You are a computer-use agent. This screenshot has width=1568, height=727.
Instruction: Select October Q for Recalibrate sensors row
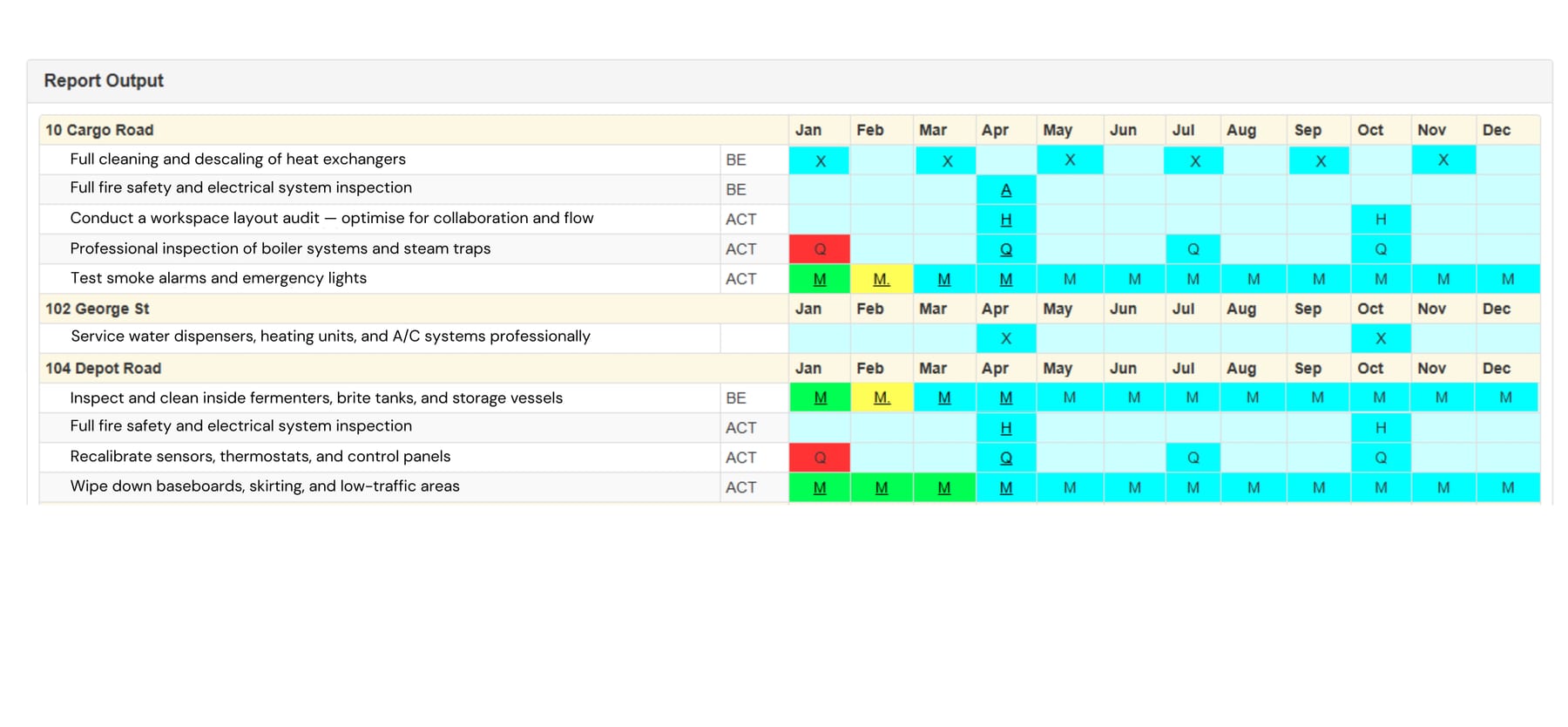[1381, 458]
